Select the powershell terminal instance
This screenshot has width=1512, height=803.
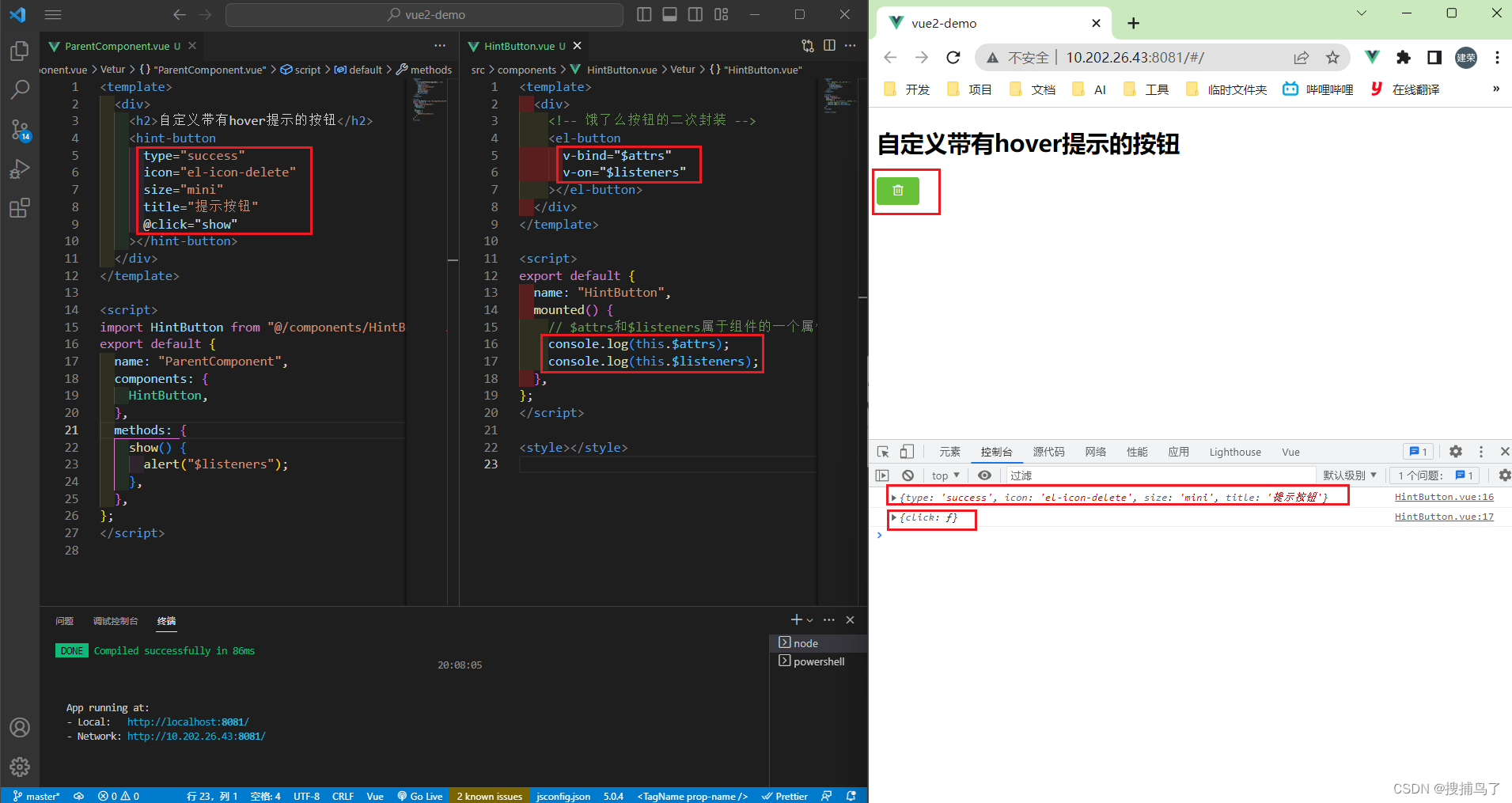click(818, 661)
